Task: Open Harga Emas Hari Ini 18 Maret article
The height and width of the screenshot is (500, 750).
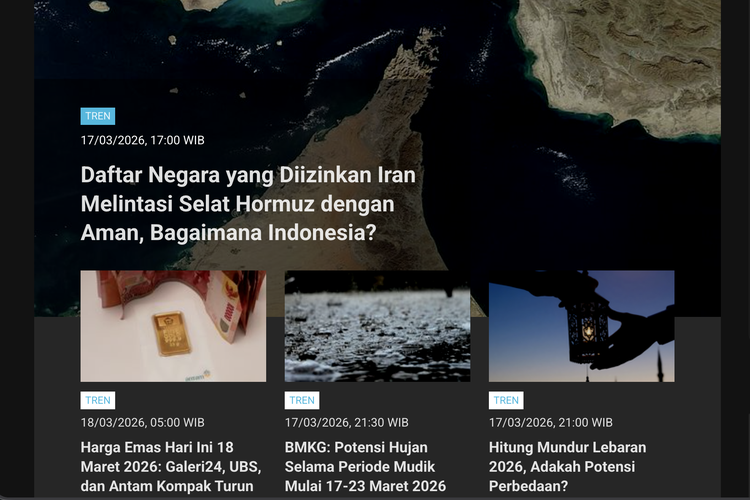Action: point(171,467)
